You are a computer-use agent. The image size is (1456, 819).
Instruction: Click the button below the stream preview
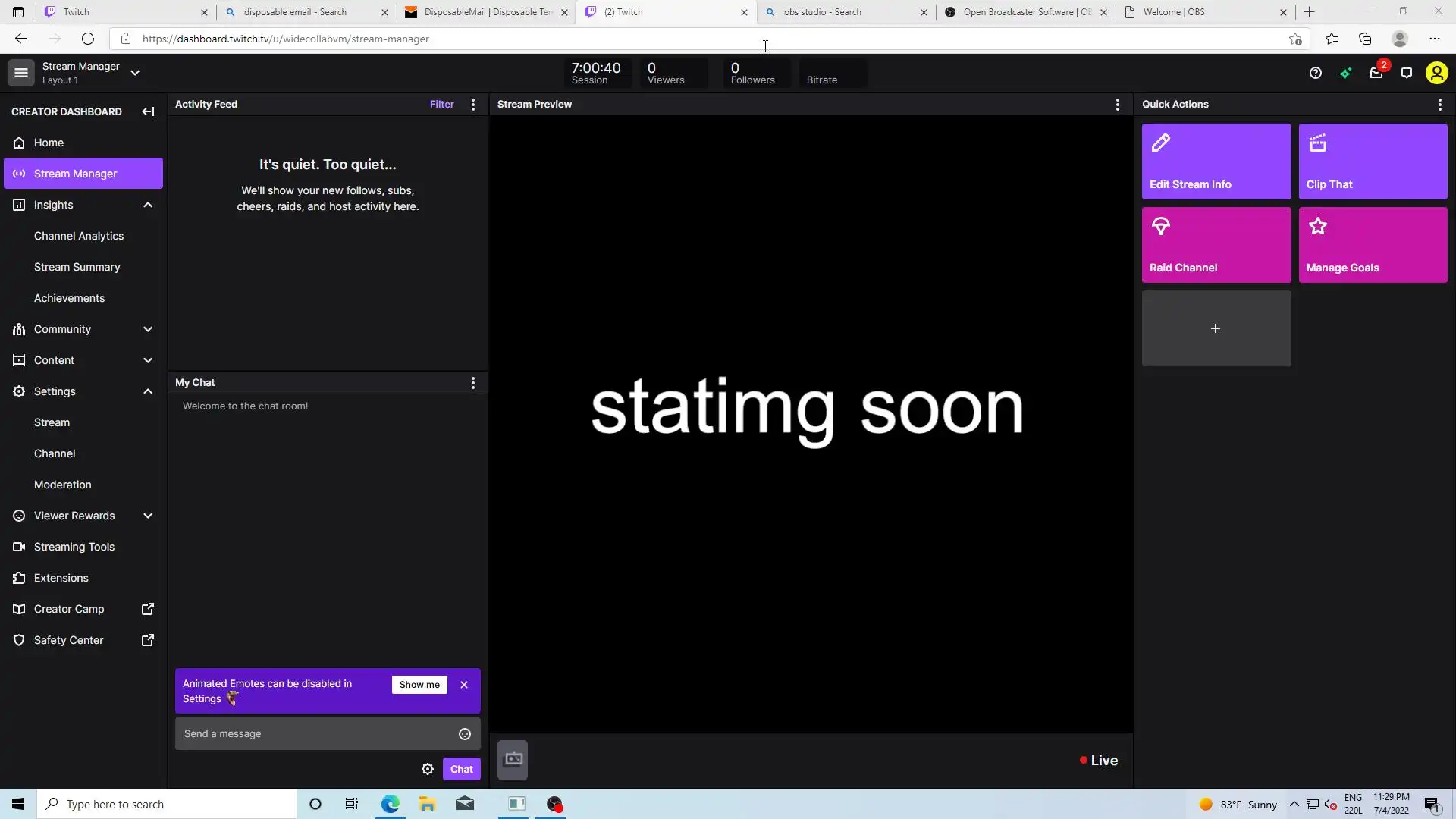pyautogui.click(x=513, y=760)
